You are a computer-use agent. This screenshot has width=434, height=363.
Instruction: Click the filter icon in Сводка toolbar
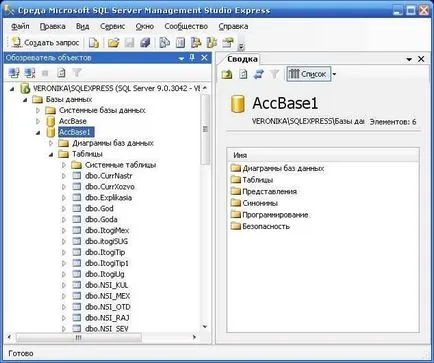(274, 74)
